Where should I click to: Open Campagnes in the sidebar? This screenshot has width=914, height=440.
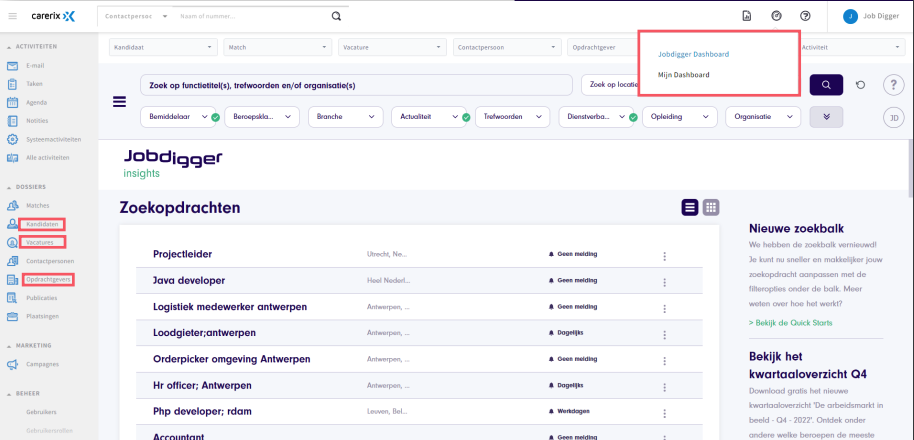42,364
